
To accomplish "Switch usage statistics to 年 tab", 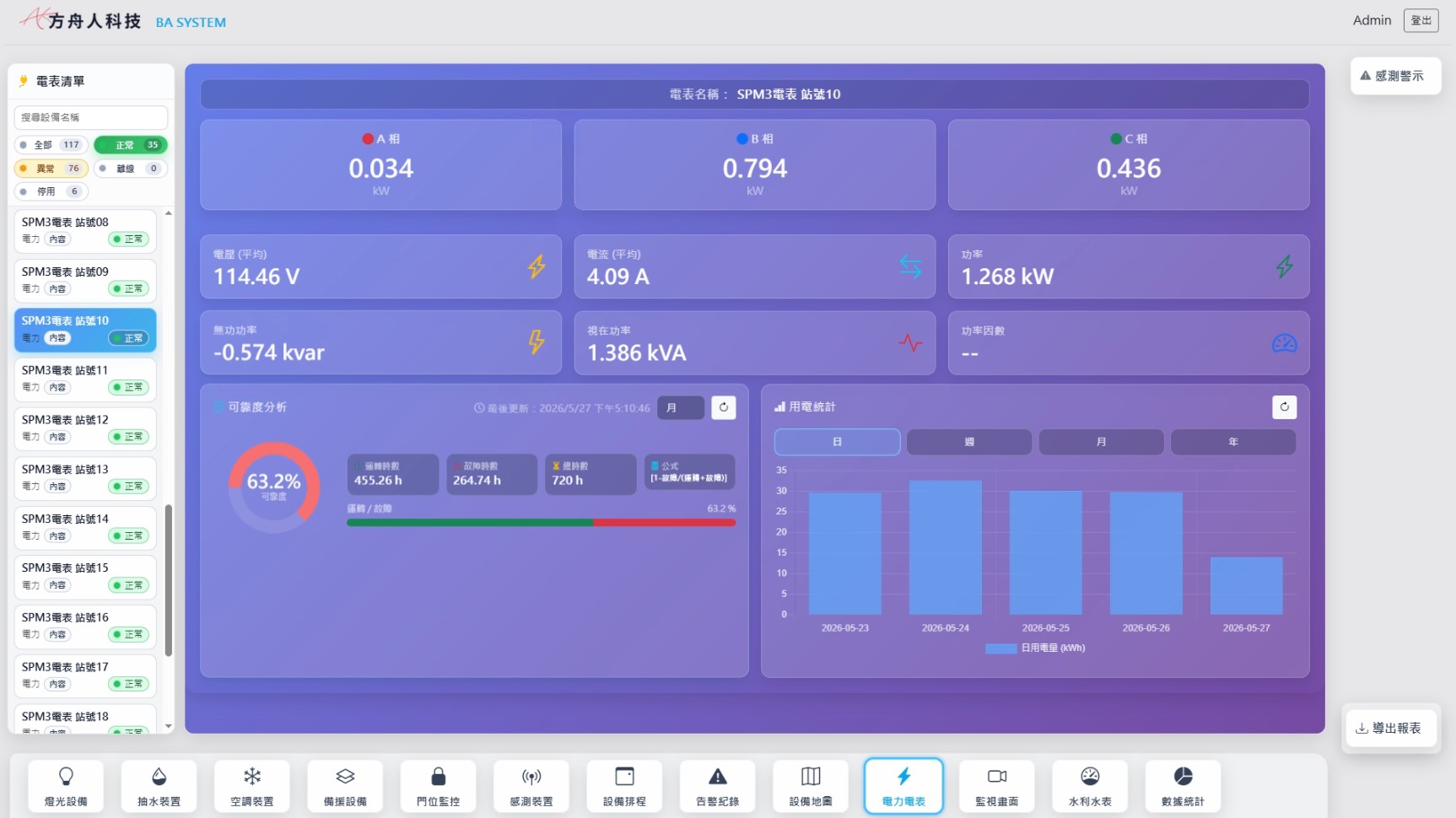I will (x=1233, y=442).
